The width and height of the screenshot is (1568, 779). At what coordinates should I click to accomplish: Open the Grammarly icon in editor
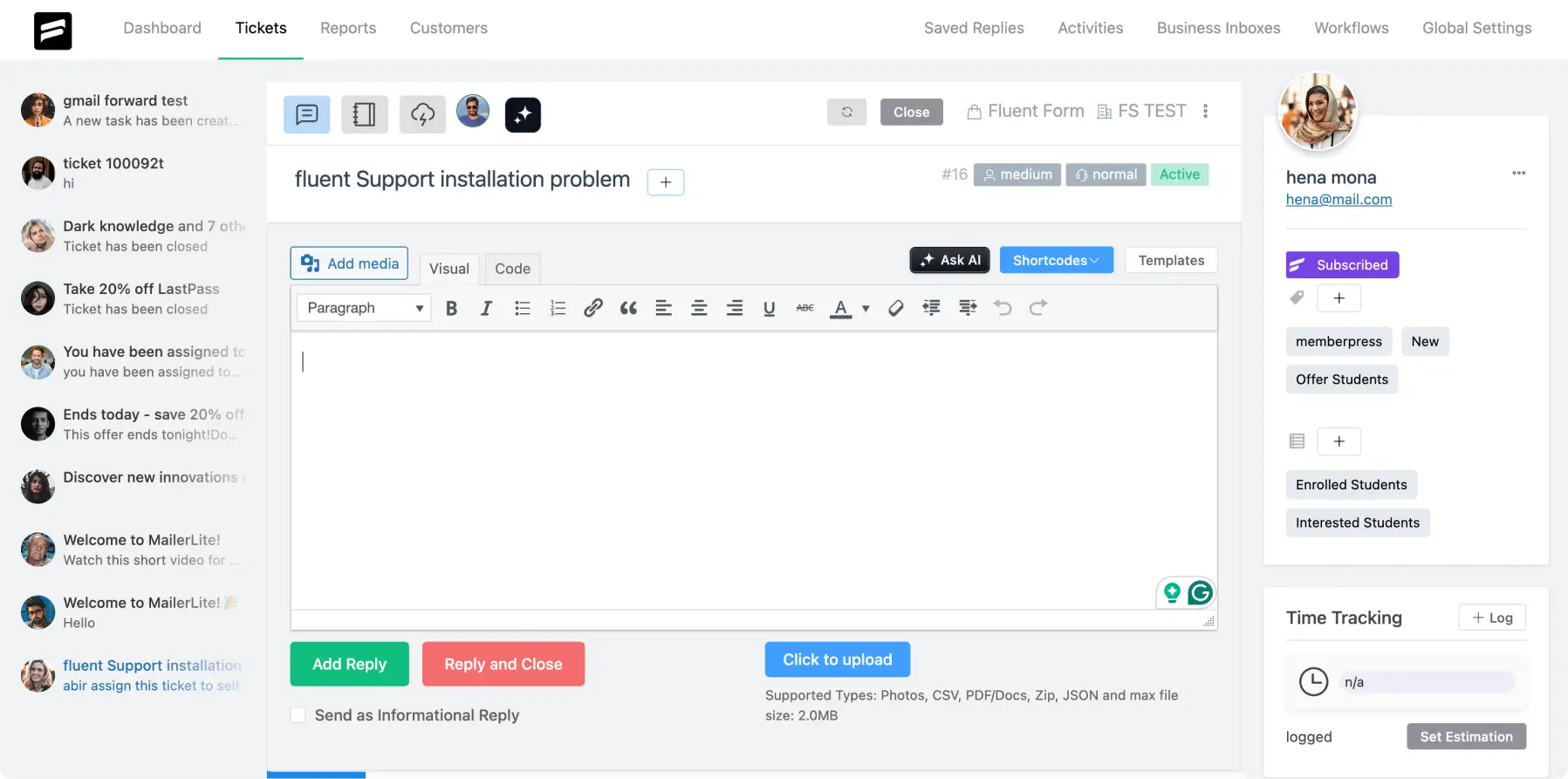(x=1201, y=593)
